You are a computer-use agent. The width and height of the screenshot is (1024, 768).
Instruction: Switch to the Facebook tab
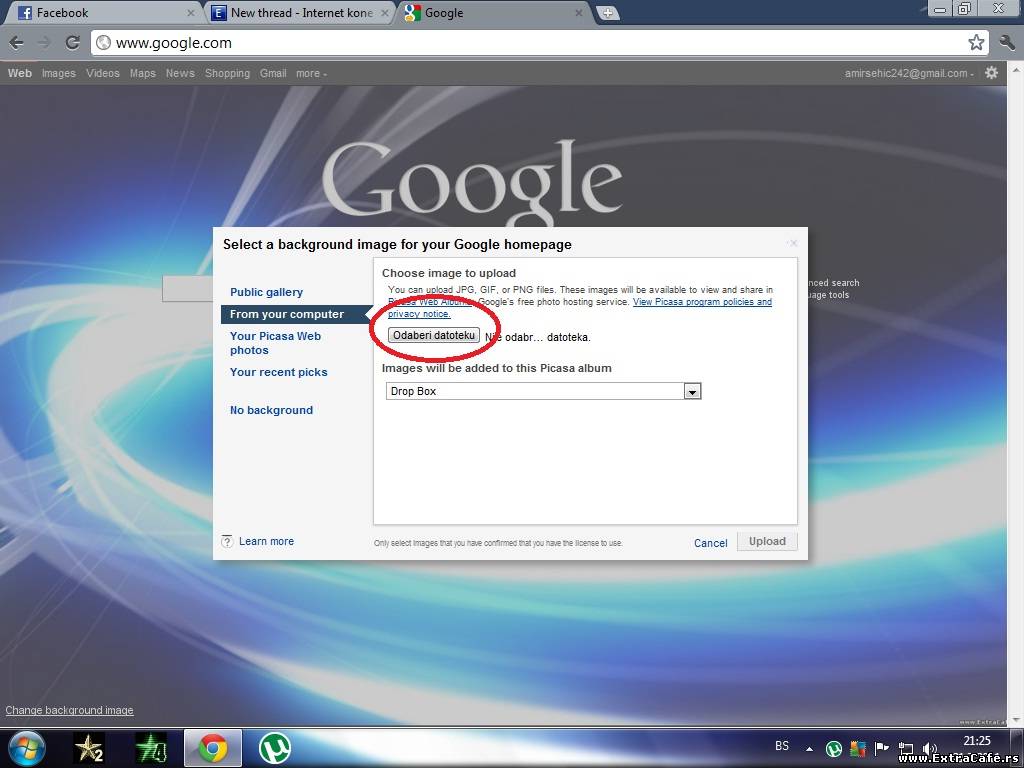(100, 13)
